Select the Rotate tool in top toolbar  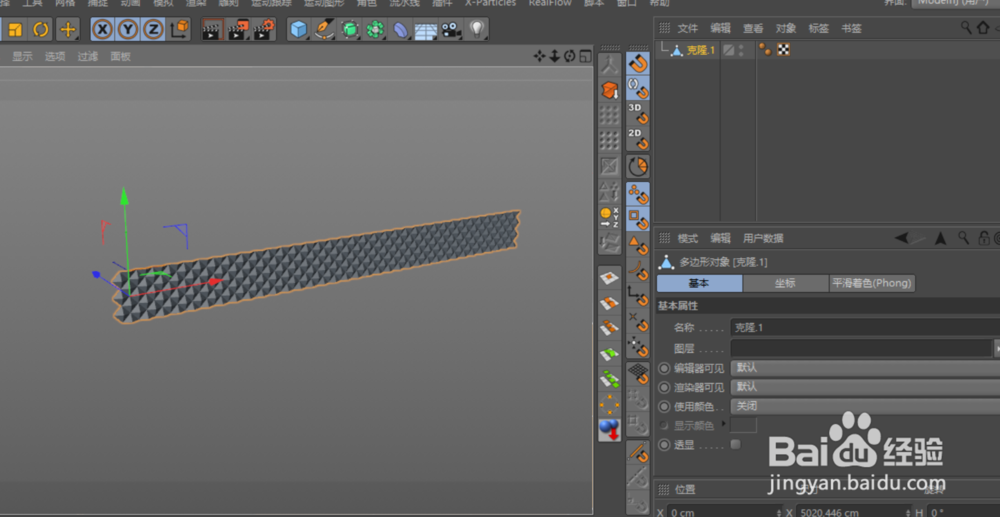click(x=40, y=29)
